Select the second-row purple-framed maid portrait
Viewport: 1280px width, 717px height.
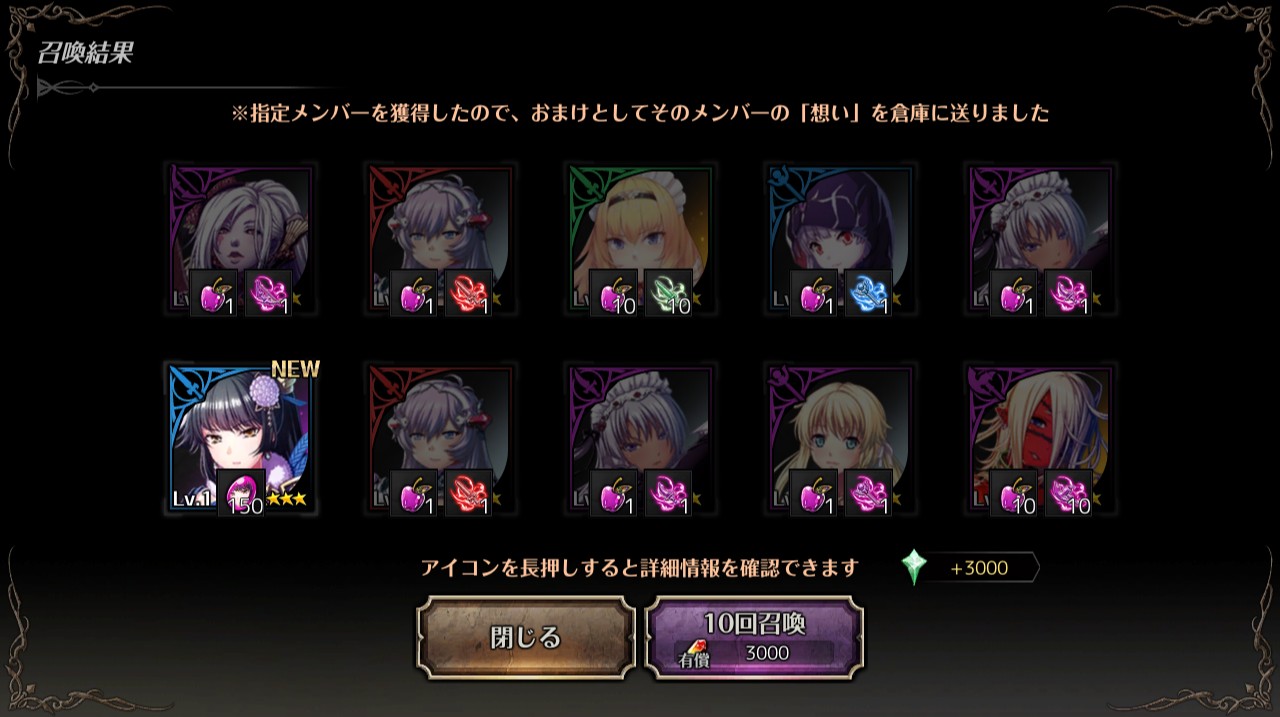tap(641, 440)
